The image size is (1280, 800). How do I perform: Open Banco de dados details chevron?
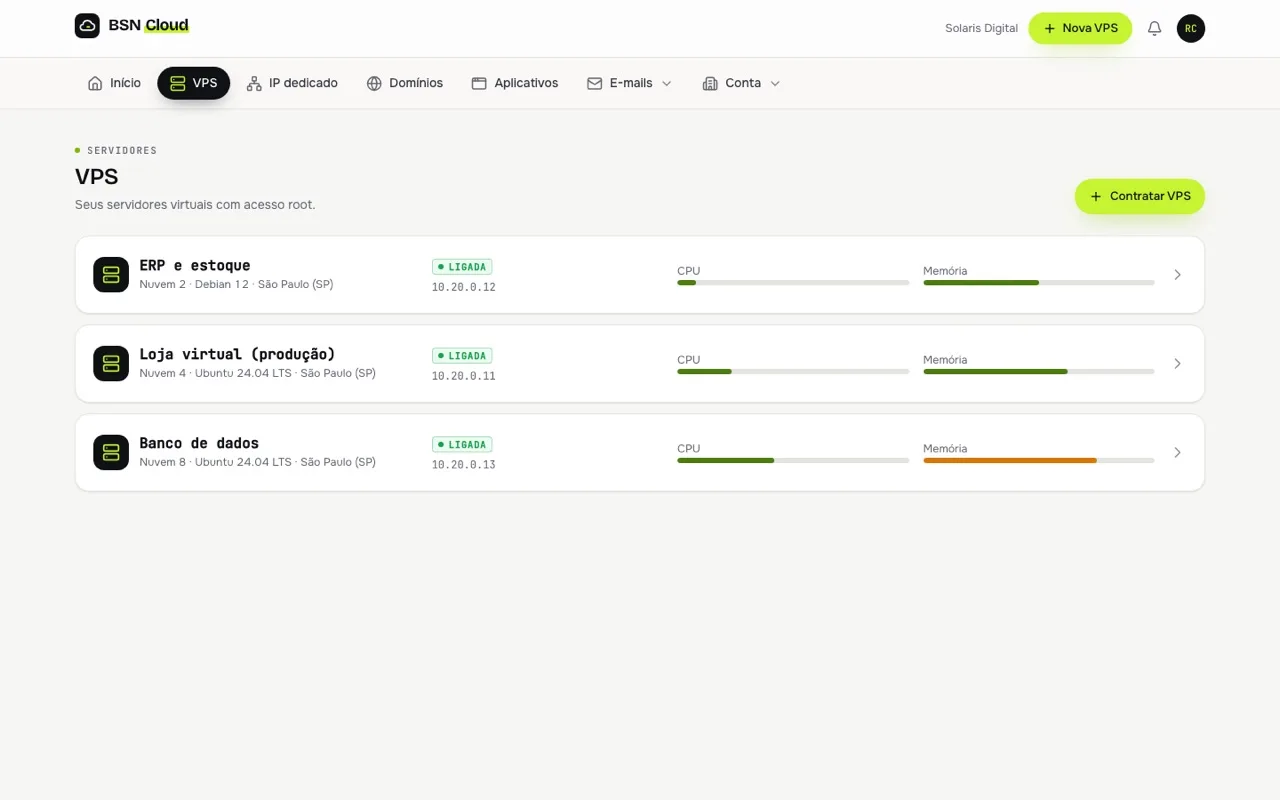pos(1177,453)
